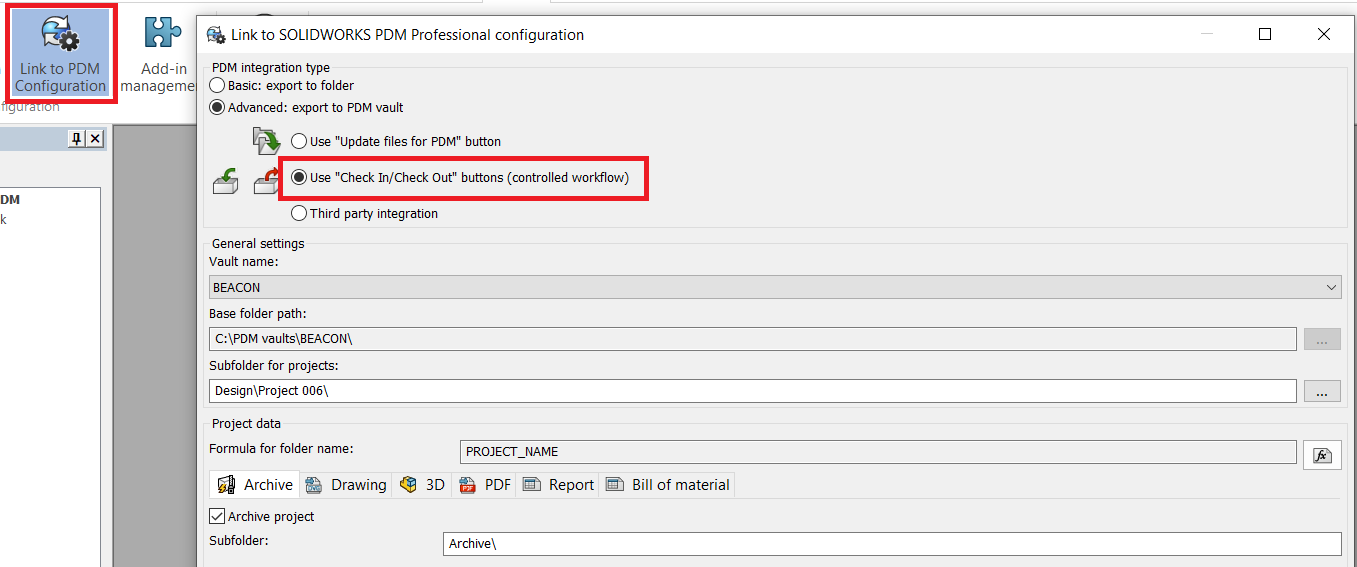1357x567 pixels.
Task: Close the side panel with X icon
Action: coord(95,139)
